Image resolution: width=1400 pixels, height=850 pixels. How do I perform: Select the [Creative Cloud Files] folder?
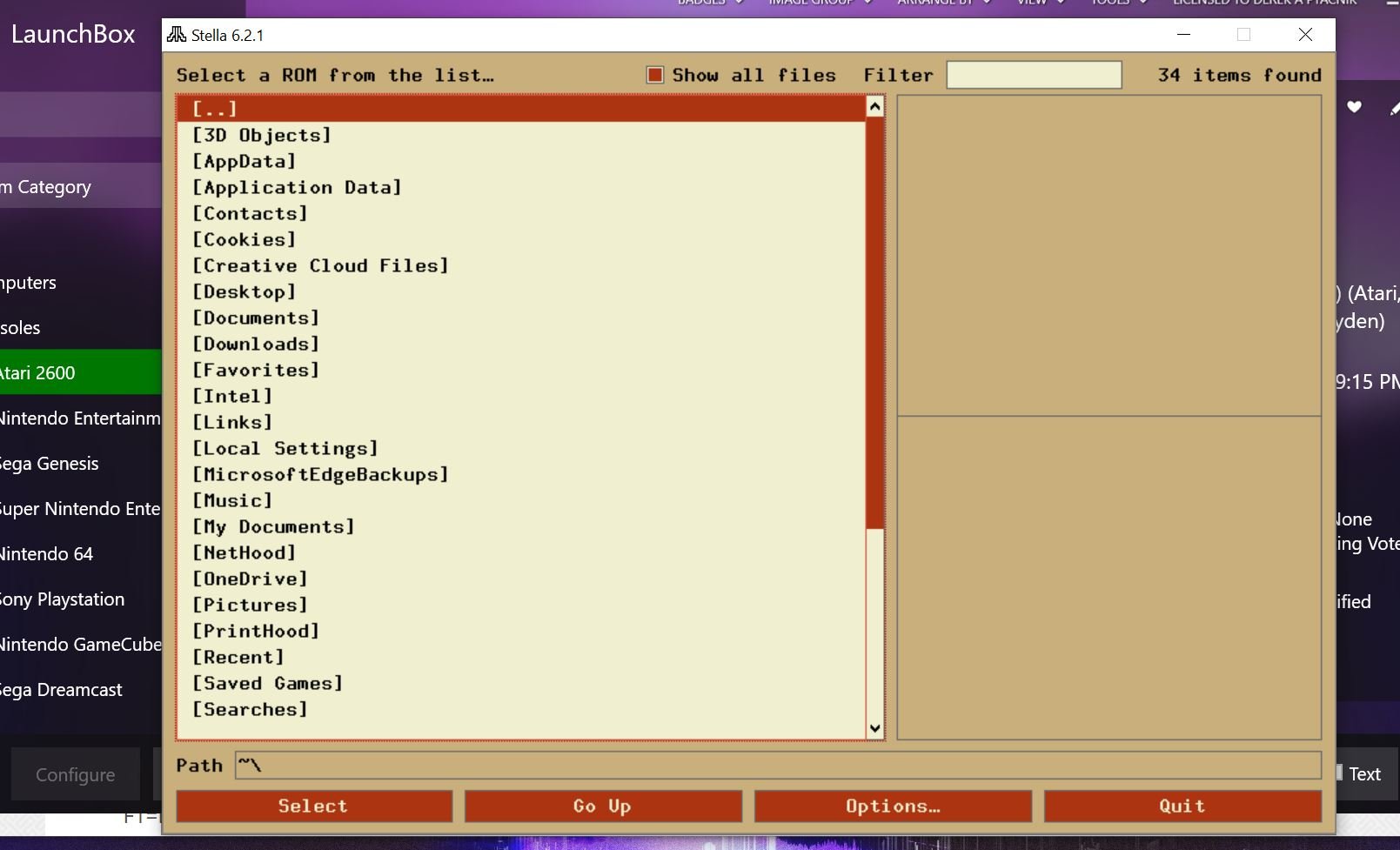pyautogui.click(x=521, y=265)
